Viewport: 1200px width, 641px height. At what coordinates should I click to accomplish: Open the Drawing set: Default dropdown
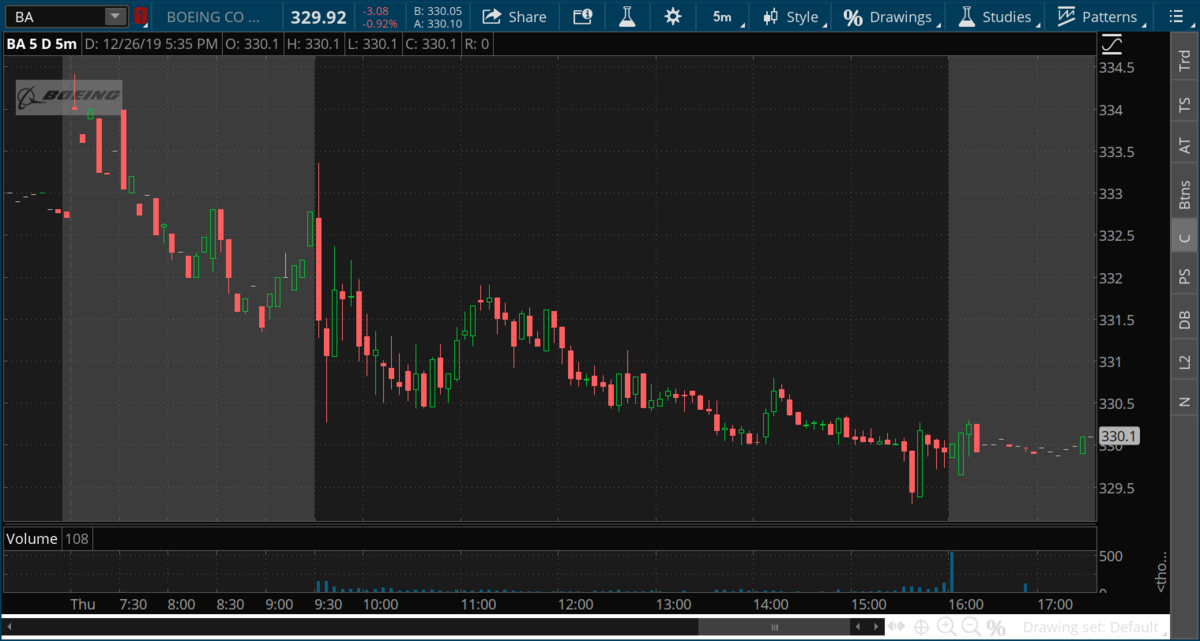(1095, 627)
